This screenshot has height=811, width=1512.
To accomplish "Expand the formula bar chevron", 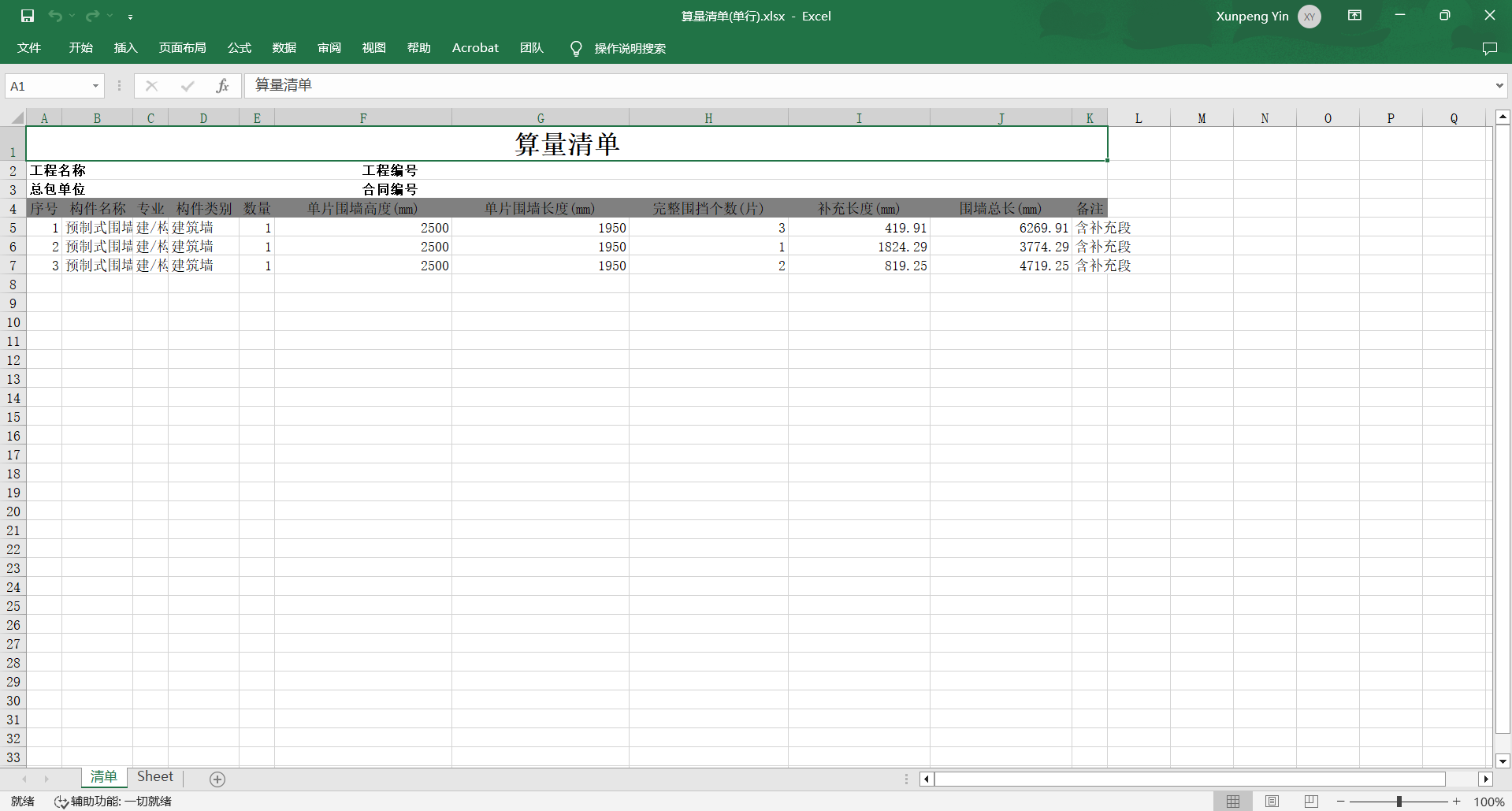I will [x=1499, y=86].
